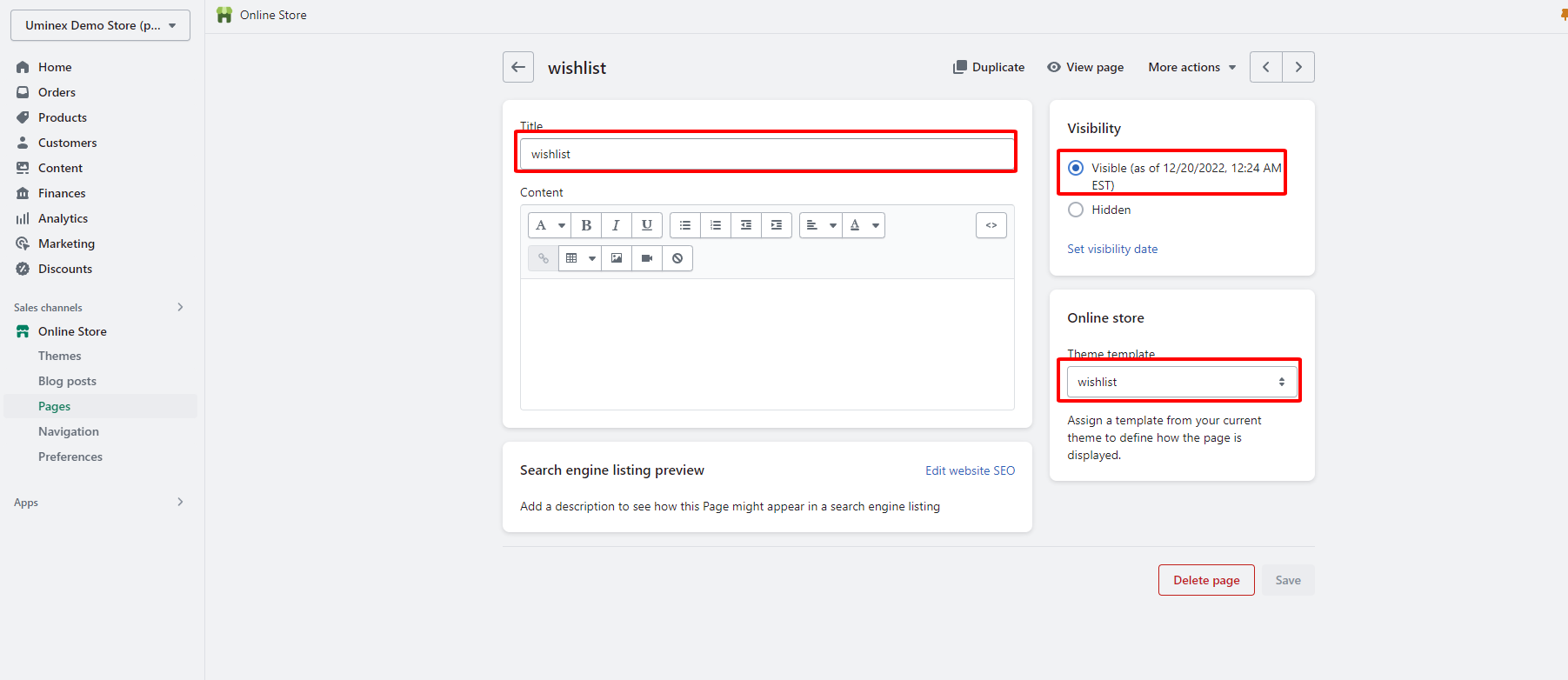Expand the Apps section

[180, 502]
